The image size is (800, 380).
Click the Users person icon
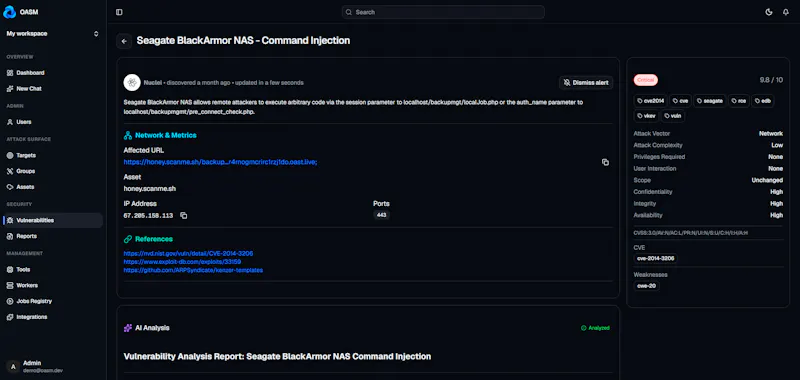[x=10, y=122]
